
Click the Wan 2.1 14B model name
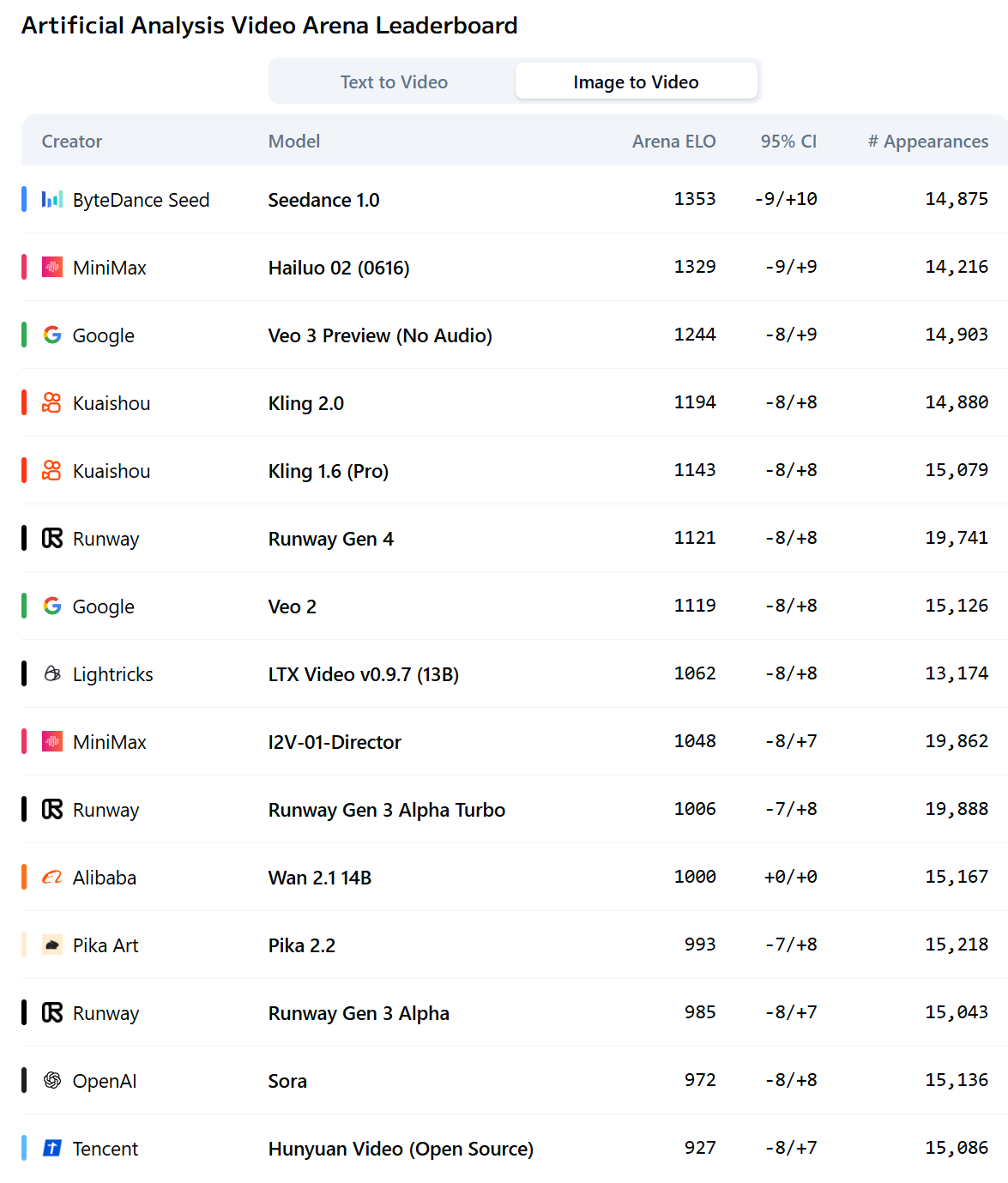320,878
